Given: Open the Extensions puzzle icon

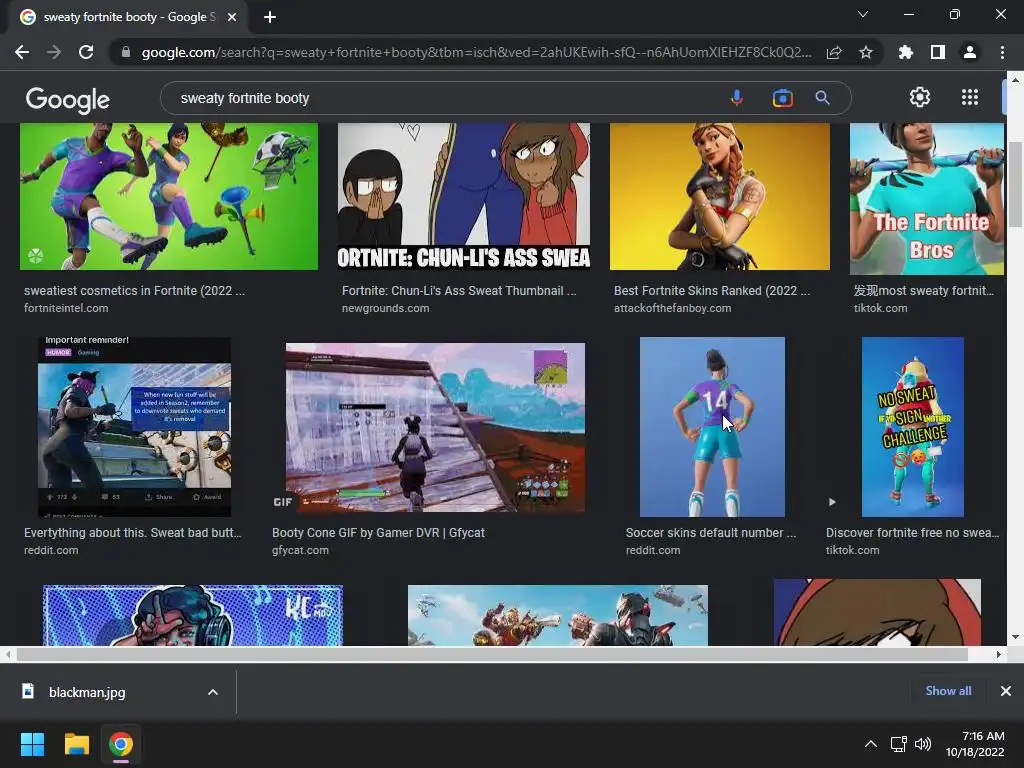Looking at the screenshot, I should click(906, 52).
